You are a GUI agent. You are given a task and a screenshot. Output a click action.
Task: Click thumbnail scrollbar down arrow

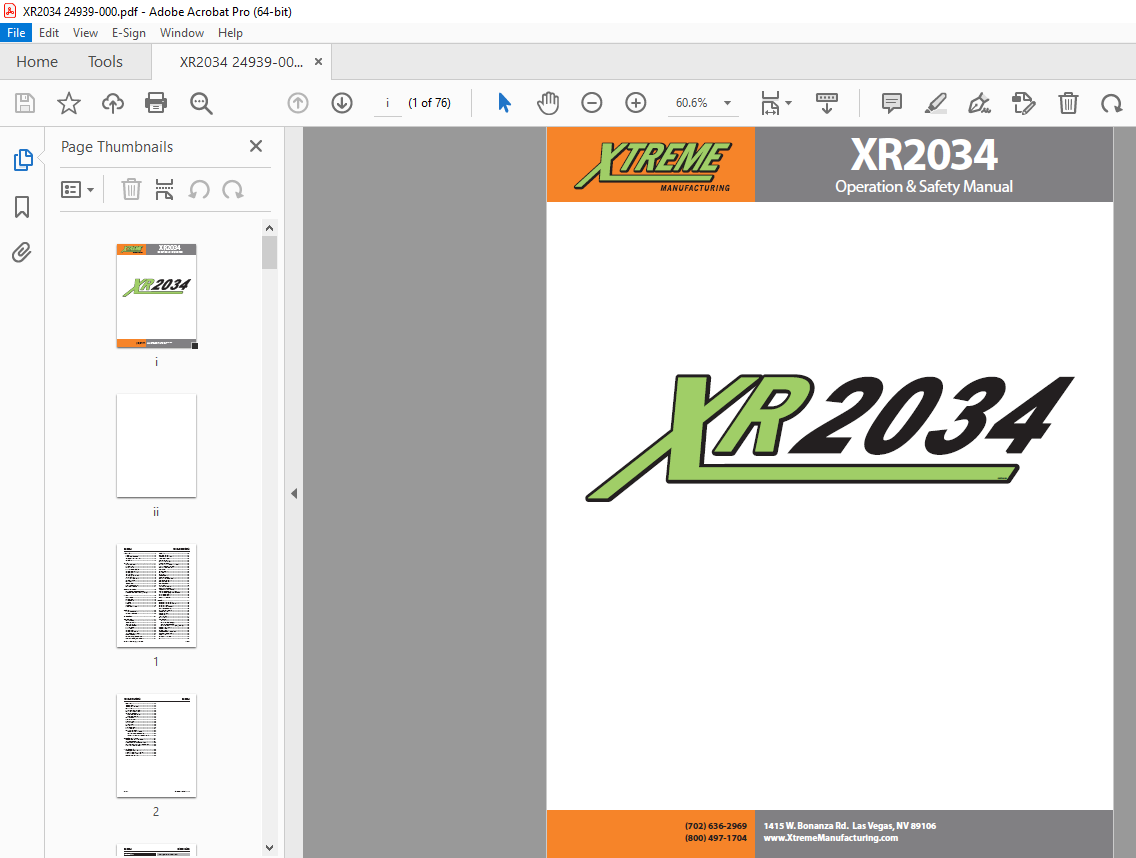tap(270, 847)
